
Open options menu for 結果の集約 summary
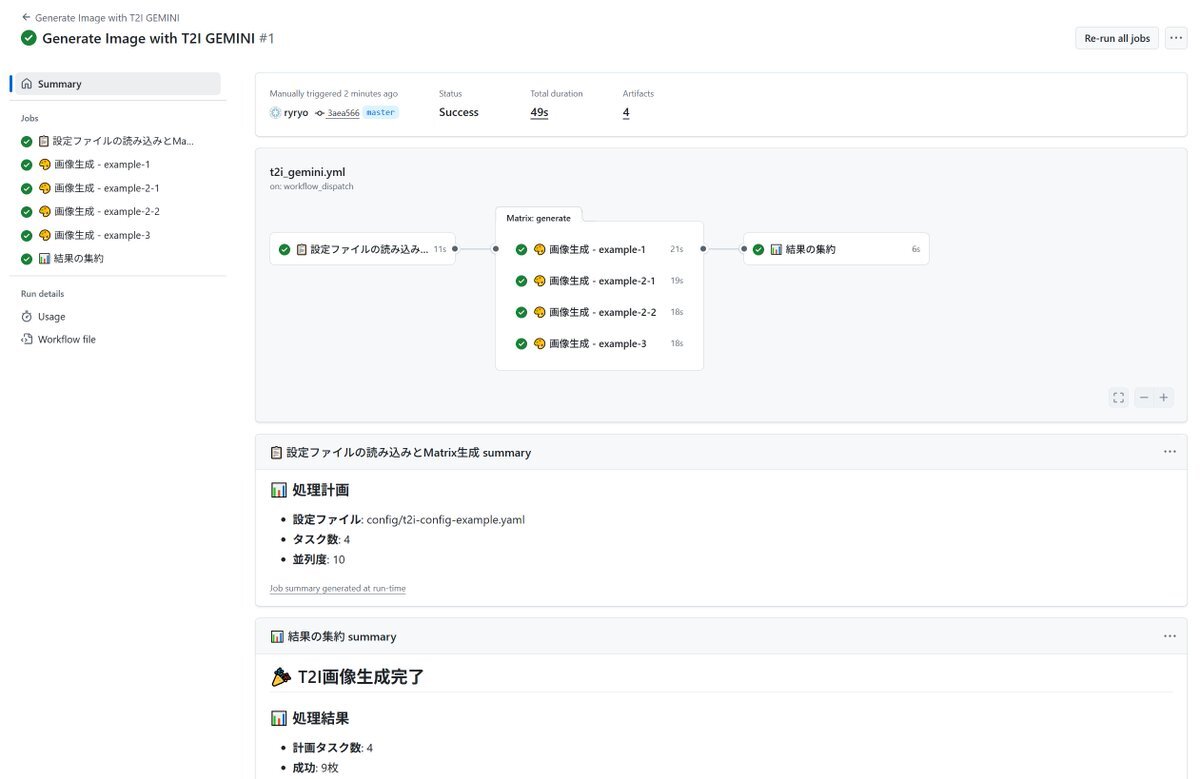click(1170, 636)
